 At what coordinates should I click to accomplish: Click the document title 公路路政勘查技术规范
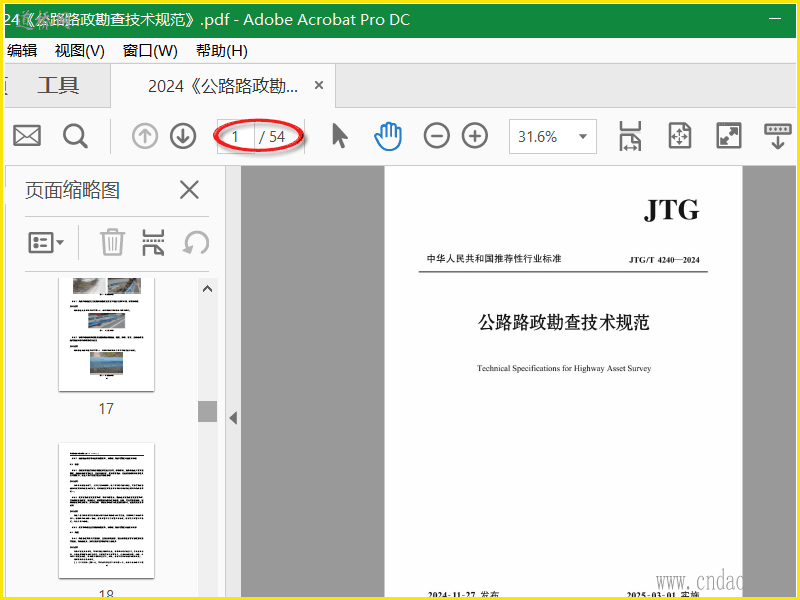point(563,322)
